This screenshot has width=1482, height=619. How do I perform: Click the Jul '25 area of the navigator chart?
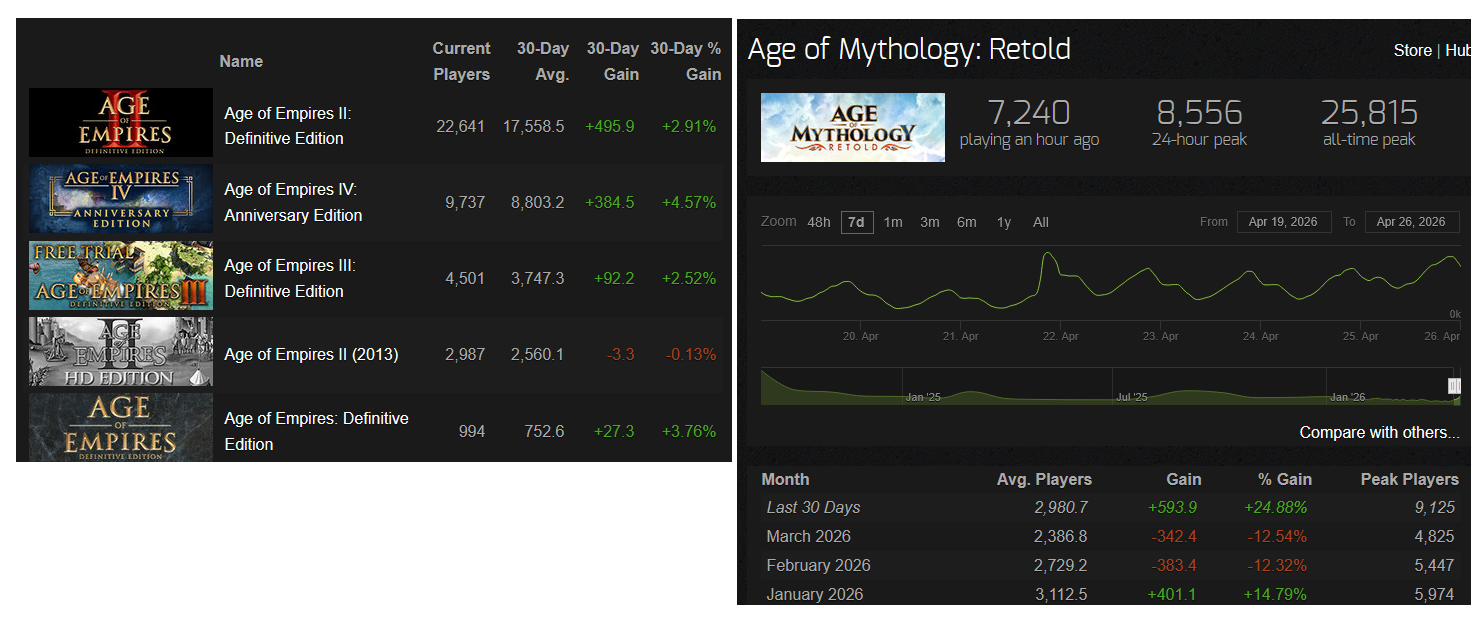click(x=1132, y=397)
